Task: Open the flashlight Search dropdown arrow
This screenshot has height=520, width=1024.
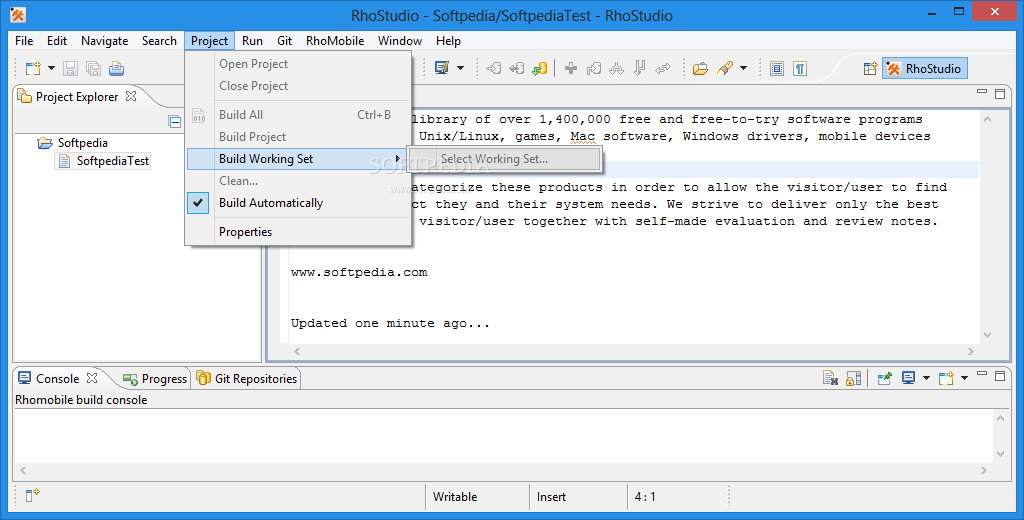Action: tap(743, 68)
